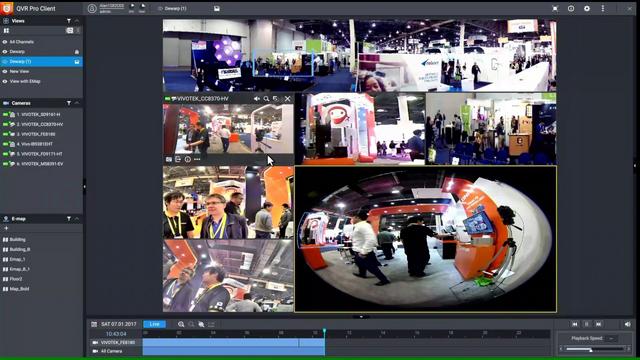Collapse the E-map panel
This screenshot has width=640, height=360.
coord(77,219)
